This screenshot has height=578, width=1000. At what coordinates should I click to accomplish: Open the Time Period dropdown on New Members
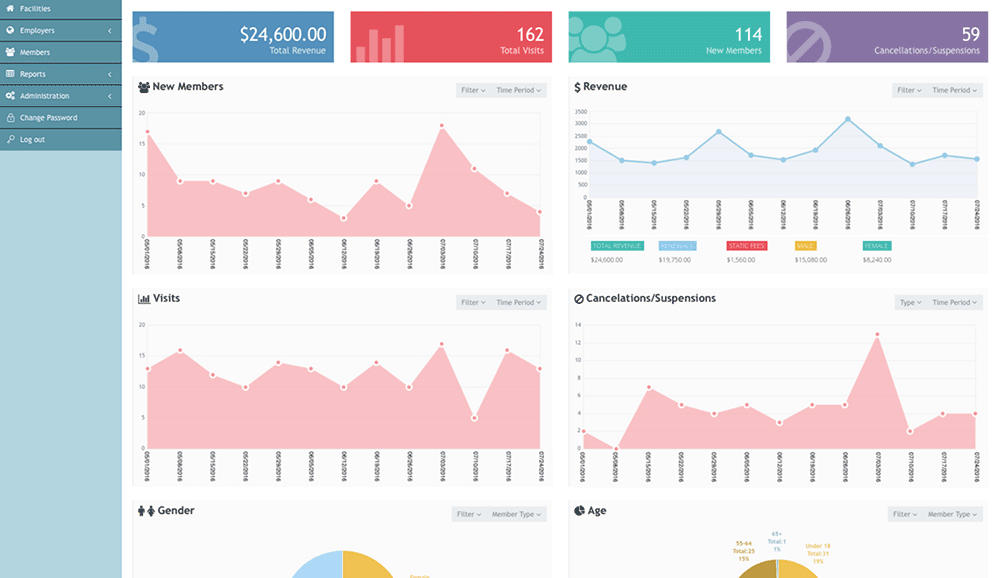[516, 89]
